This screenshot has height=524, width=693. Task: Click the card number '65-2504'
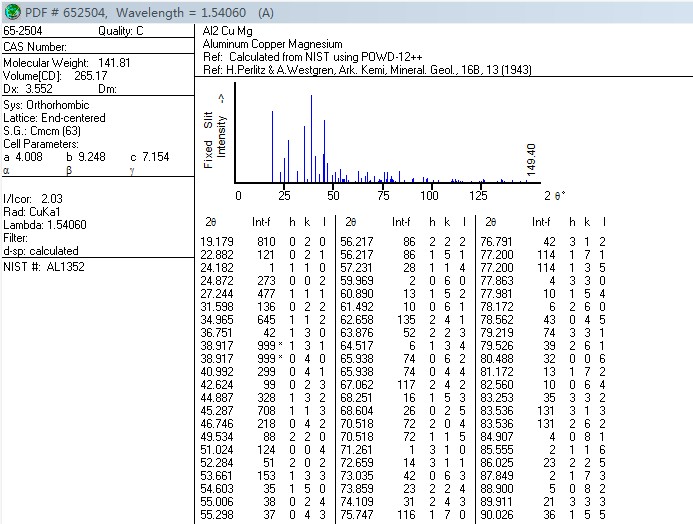[23, 31]
